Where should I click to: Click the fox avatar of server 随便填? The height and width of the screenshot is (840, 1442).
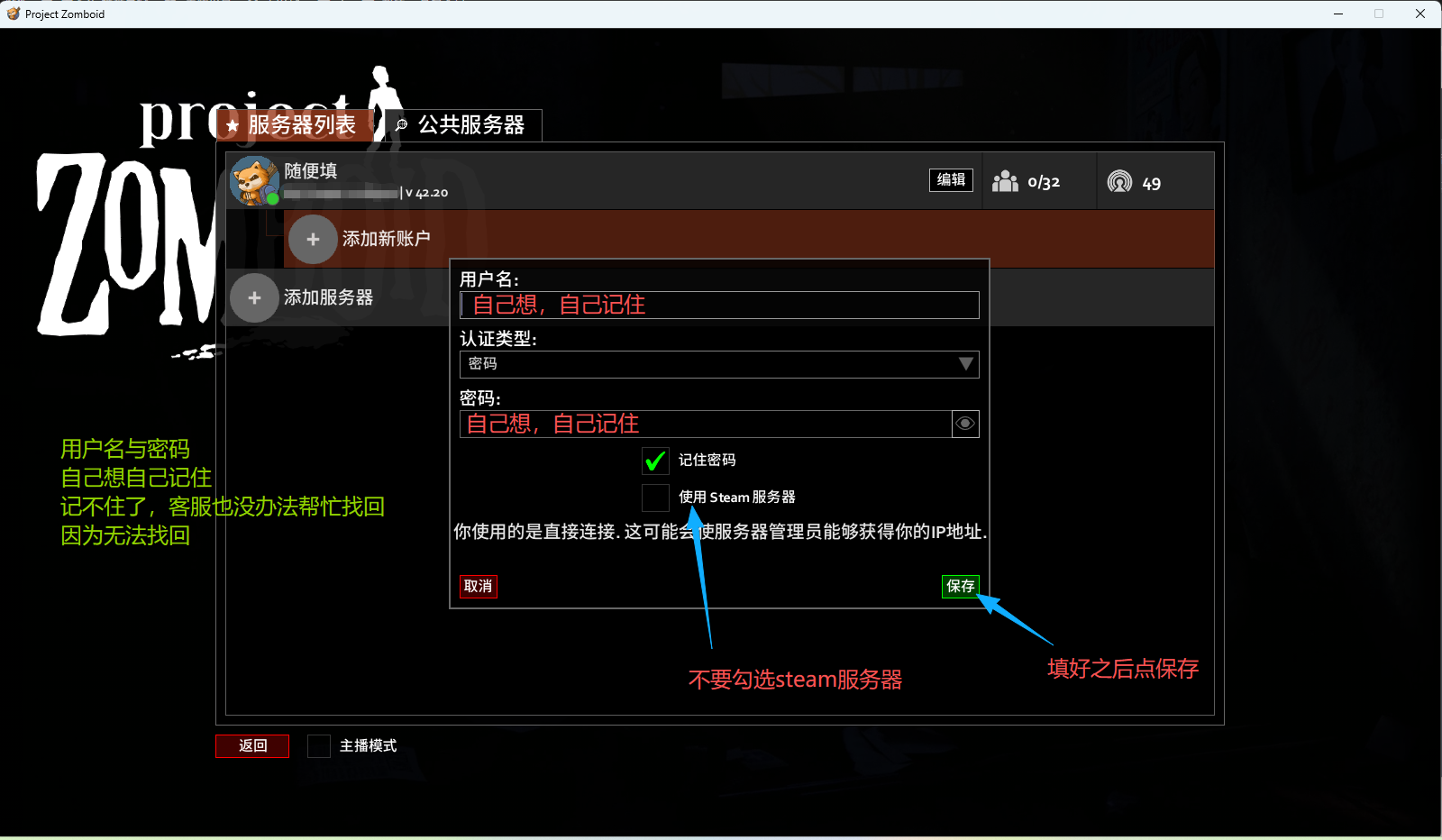[254, 180]
